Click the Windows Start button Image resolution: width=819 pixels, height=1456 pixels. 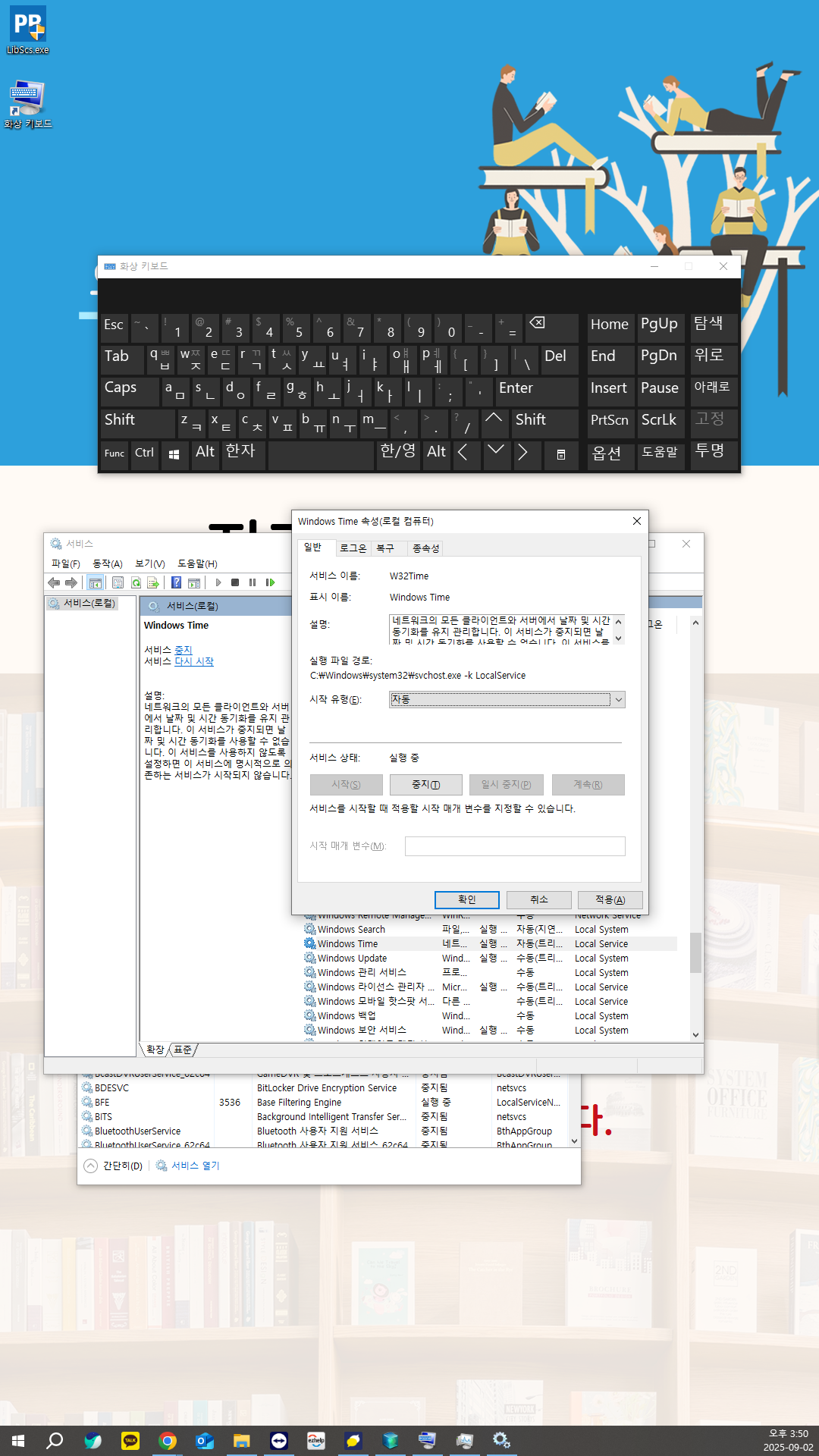tap(18, 1440)
